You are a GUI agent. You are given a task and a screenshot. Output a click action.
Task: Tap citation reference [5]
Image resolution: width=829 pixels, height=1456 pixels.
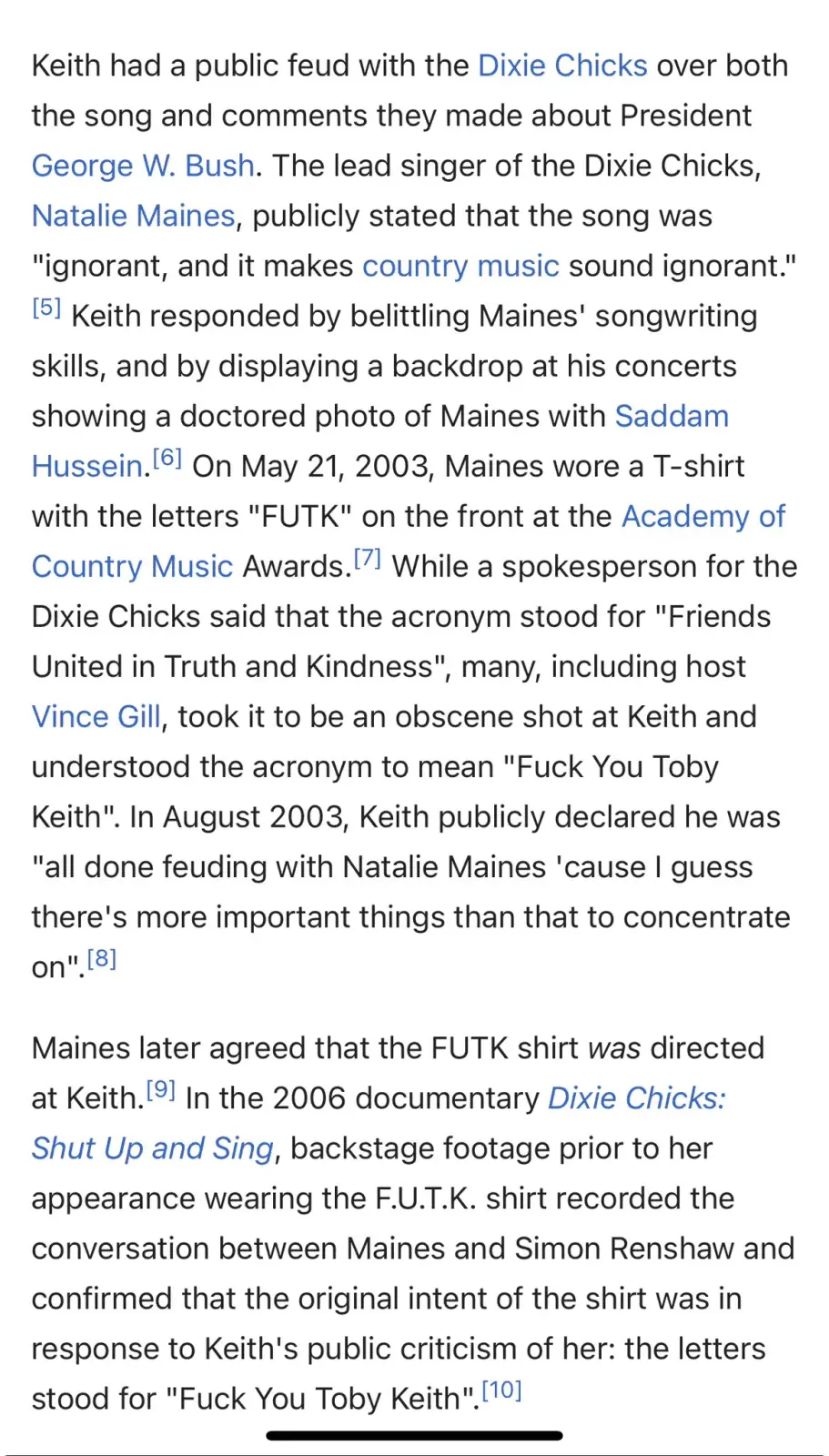(x=46, y=308)
